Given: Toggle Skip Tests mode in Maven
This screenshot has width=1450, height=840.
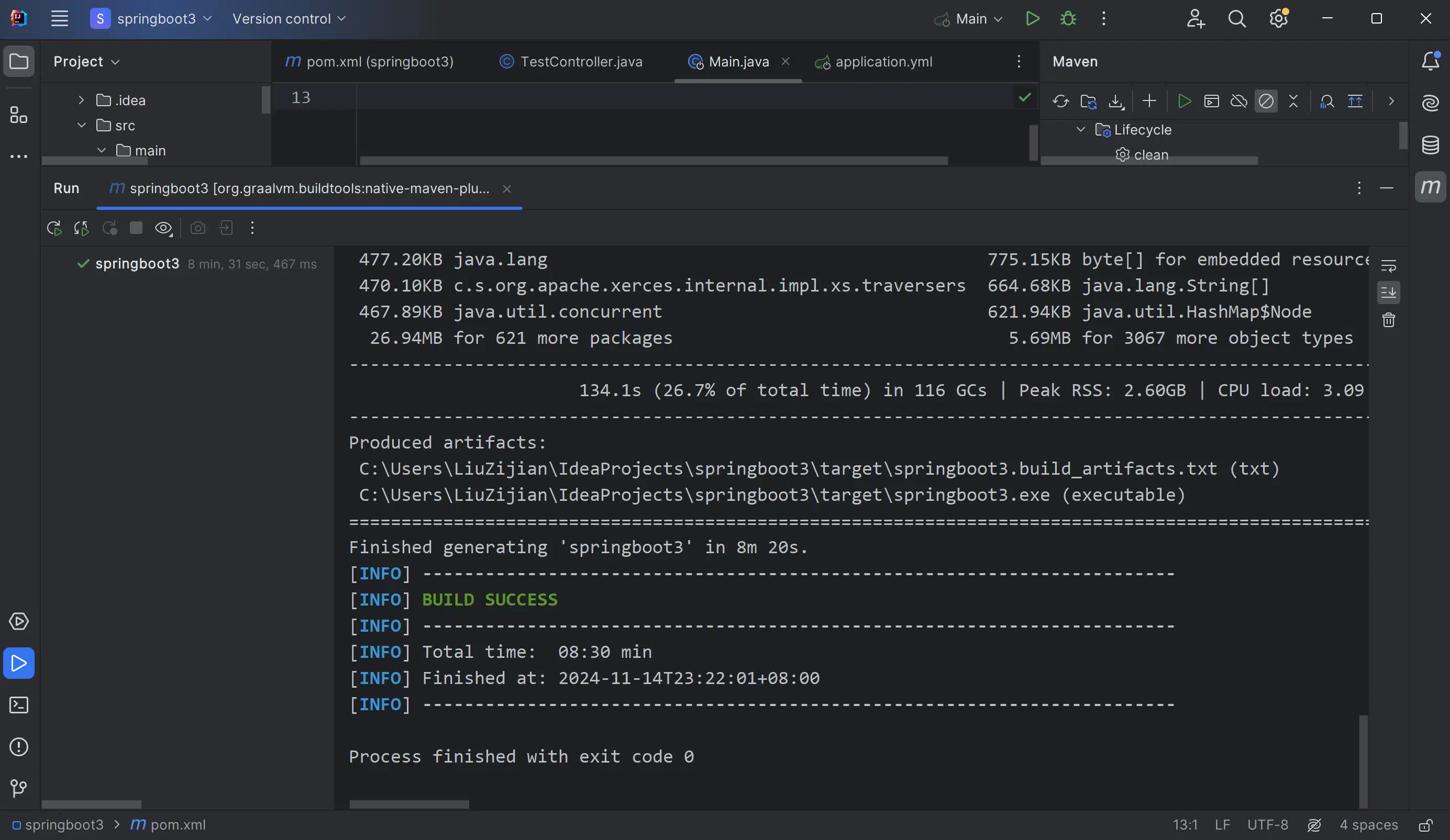Looking at the screenshot, I should pyautogui.click(x=1266, y=102).
